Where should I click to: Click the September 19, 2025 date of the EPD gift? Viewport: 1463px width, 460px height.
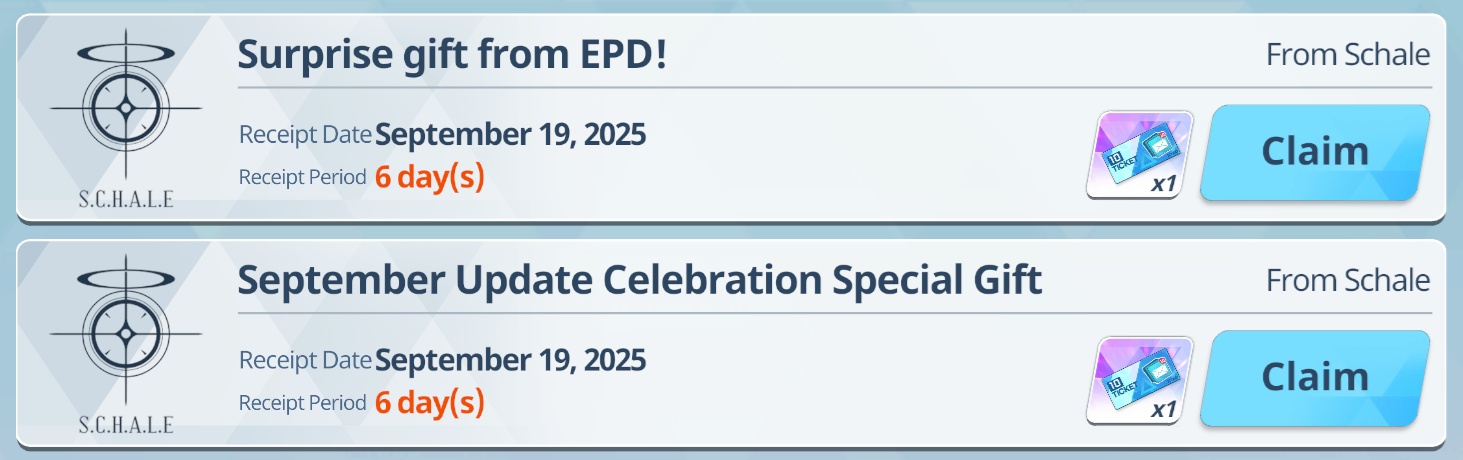[x=510, y=134]
